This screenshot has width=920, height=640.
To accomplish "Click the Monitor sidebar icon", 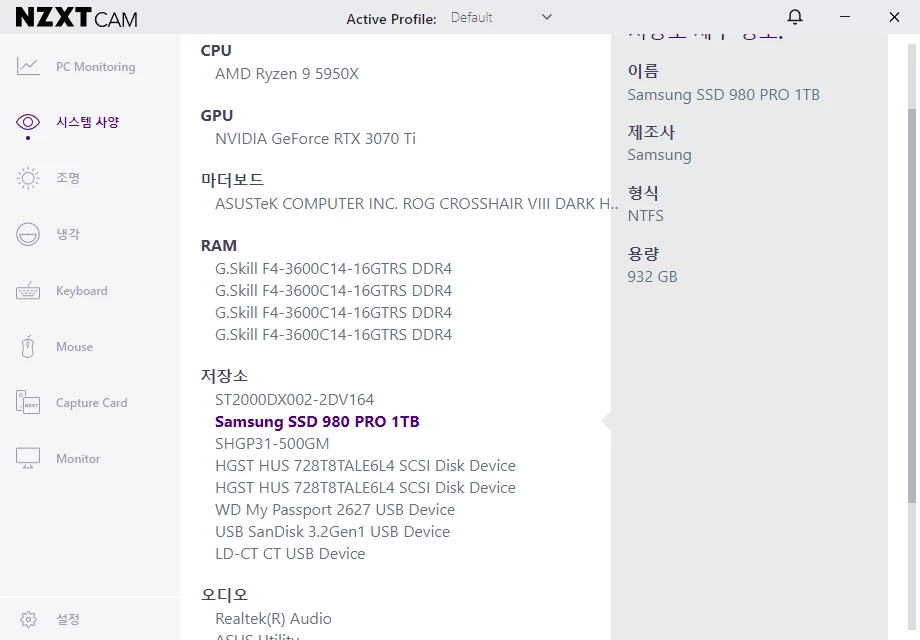I will [x=28, y=459].
